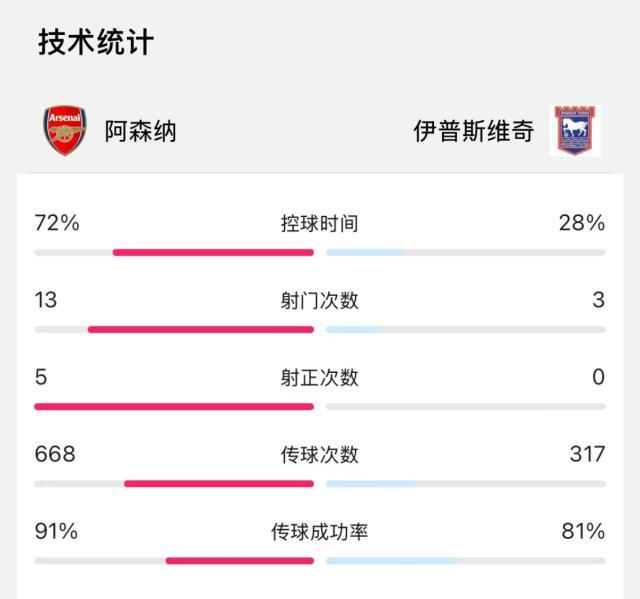Click the 射门次数 stat label
The height and width of the screenshot is (599, 640).
(319, 301)
